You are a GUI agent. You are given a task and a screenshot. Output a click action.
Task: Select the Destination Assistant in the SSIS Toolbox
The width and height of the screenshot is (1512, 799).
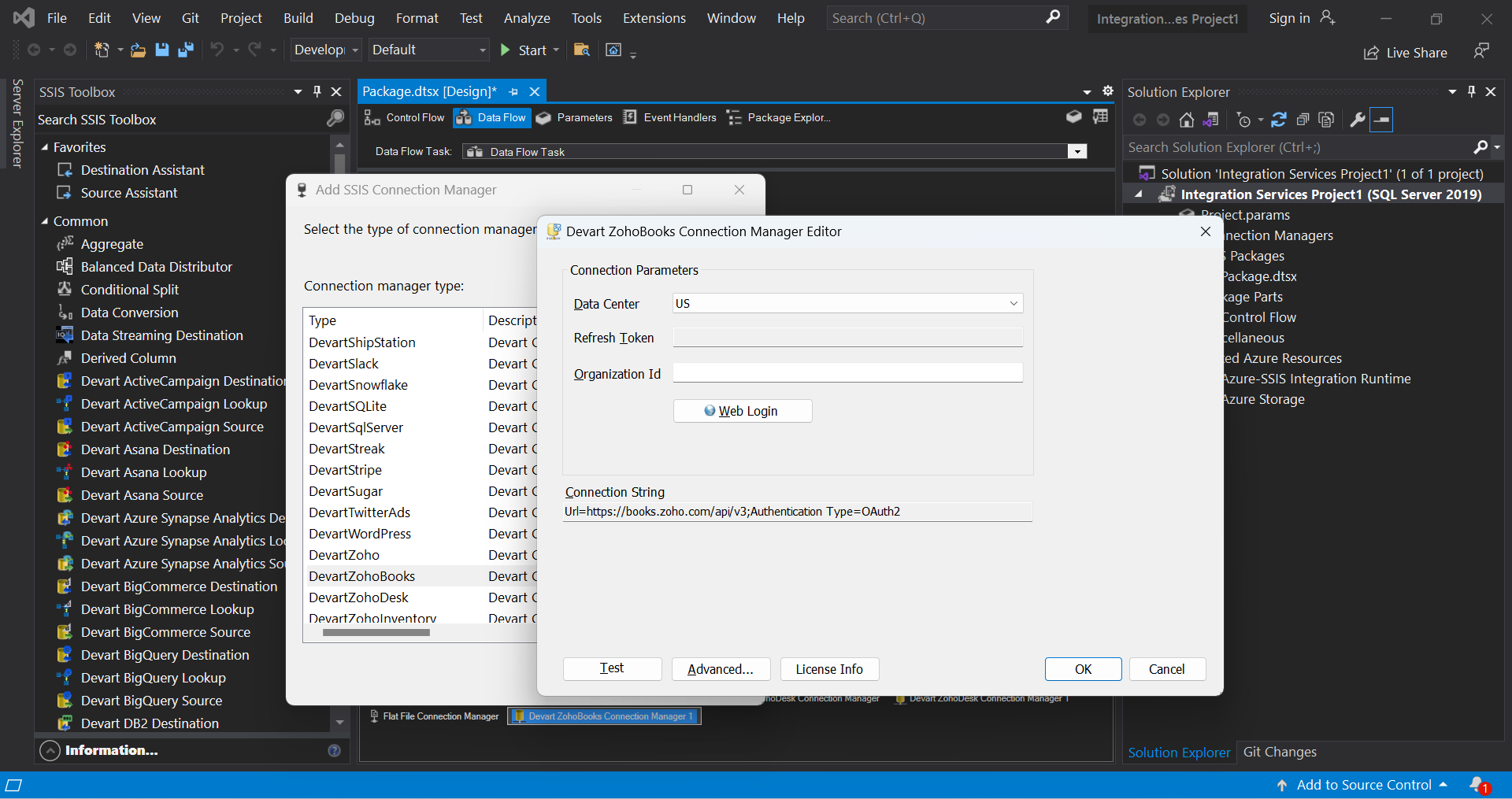pos(142,169)
